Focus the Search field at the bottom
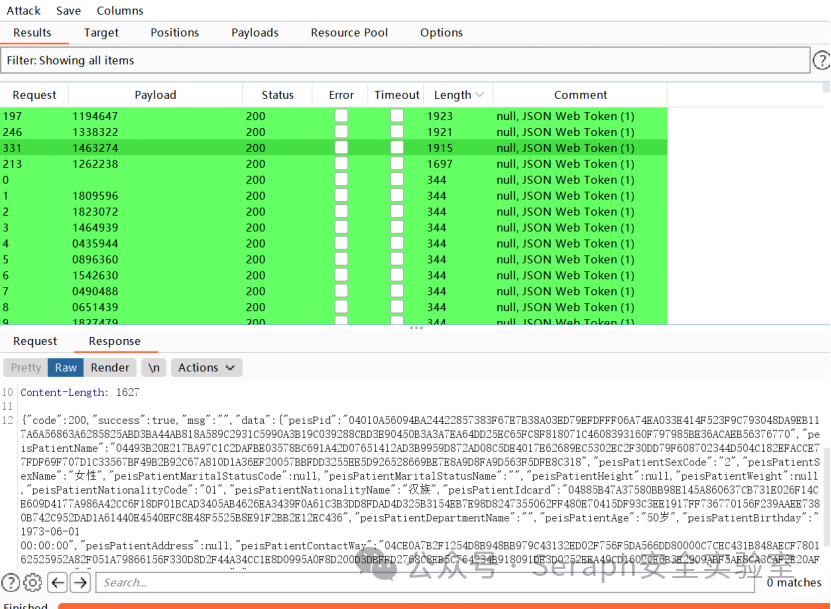 pyautogui.click(x=425, y=582)
